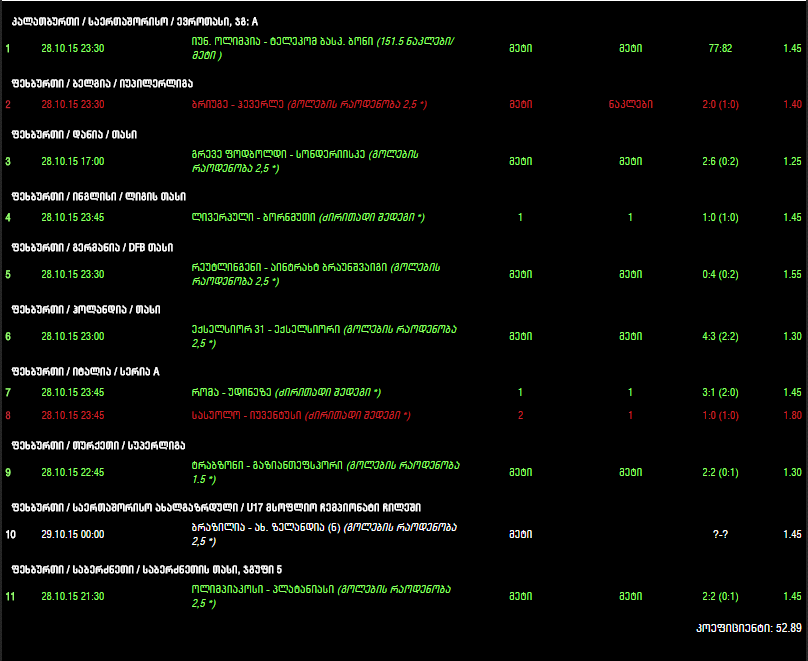Select the row number 4
Viewport: 808px width, 661px height.
click(x=8, y=217)
